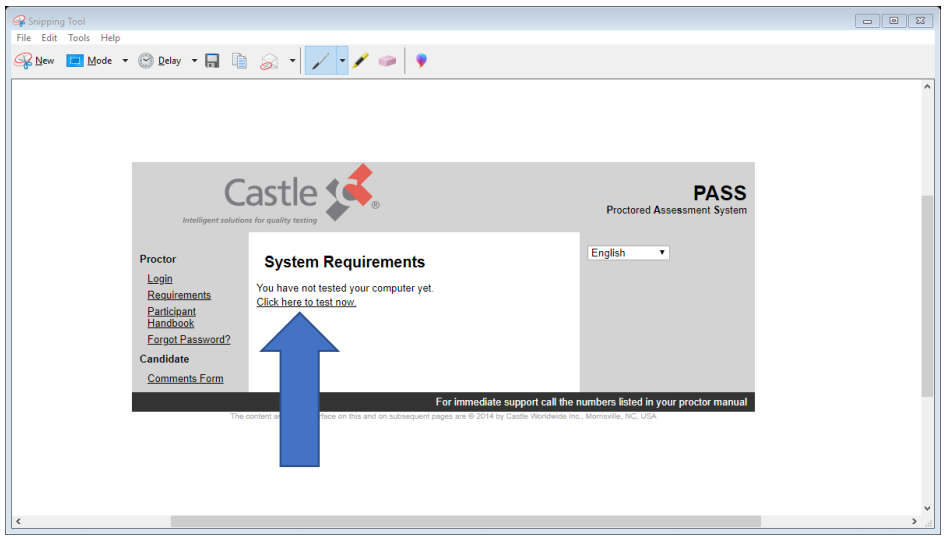The width and height of the screenshot is (945, 537).
Task: Open the English language dropdown
Action: [628, 253]
